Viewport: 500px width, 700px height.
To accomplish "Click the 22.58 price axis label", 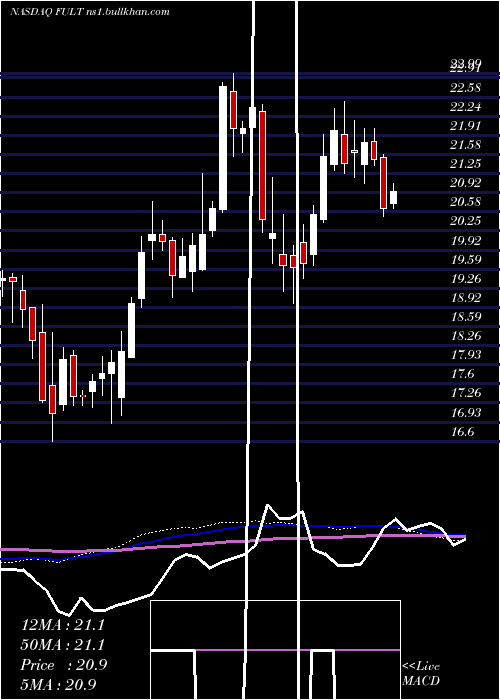I will click(x=466, y=88).
